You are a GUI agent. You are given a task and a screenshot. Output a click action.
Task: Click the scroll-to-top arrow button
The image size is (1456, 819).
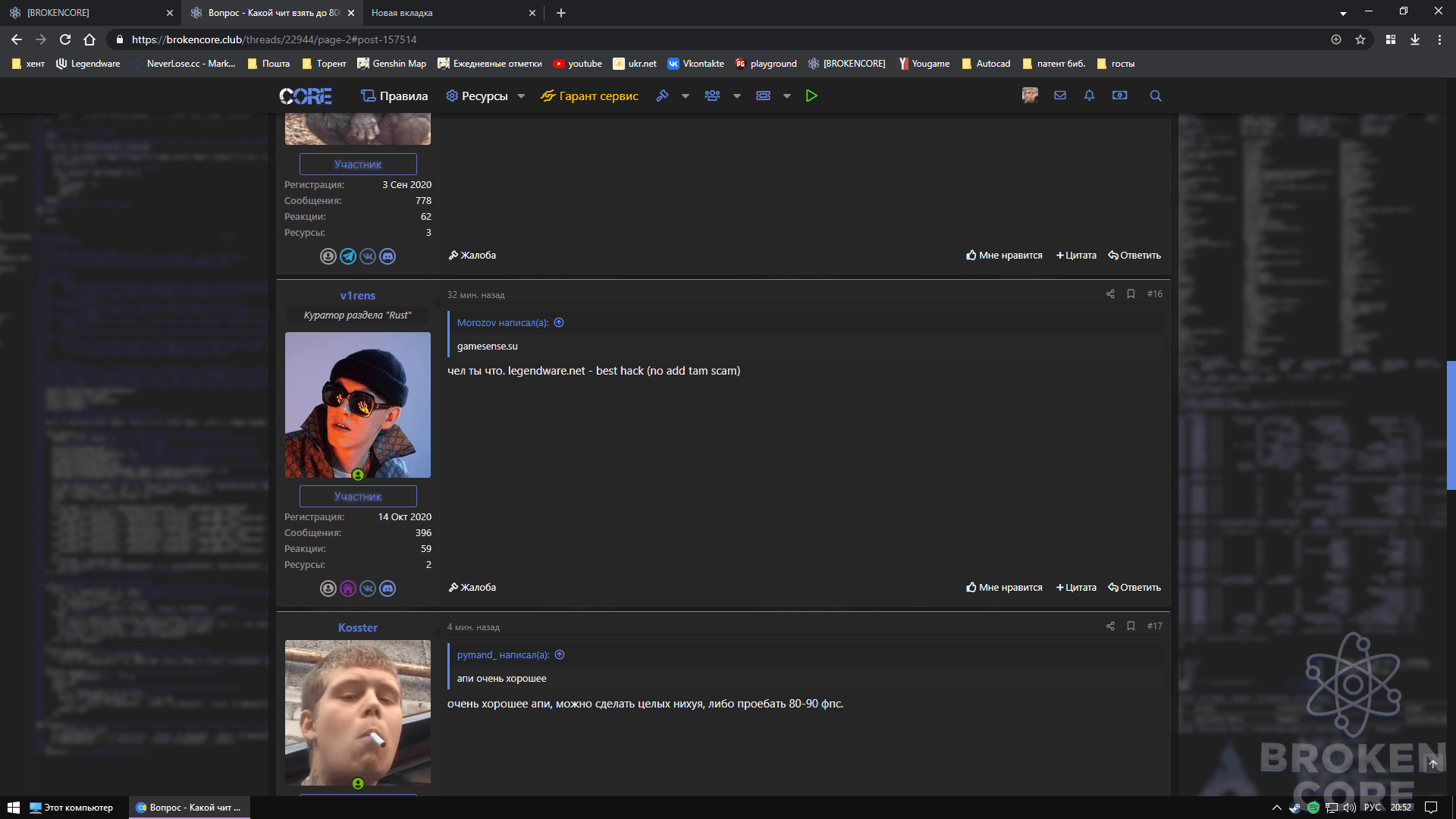[1433, 764]
